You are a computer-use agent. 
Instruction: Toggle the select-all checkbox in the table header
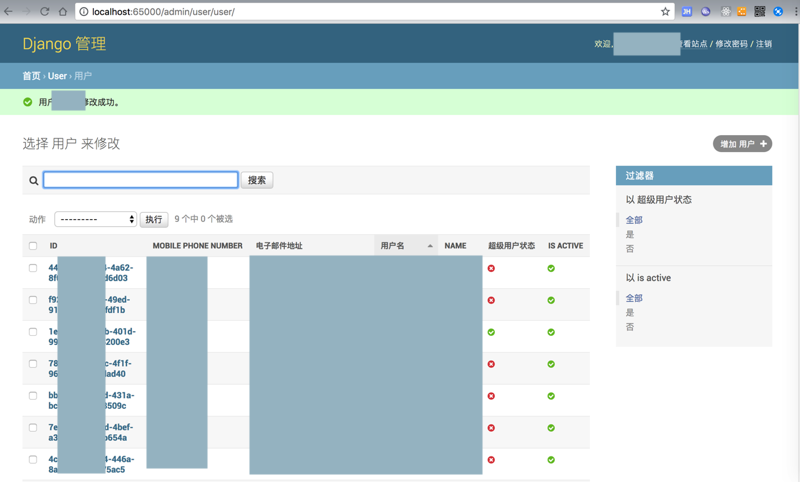(33, 246)
